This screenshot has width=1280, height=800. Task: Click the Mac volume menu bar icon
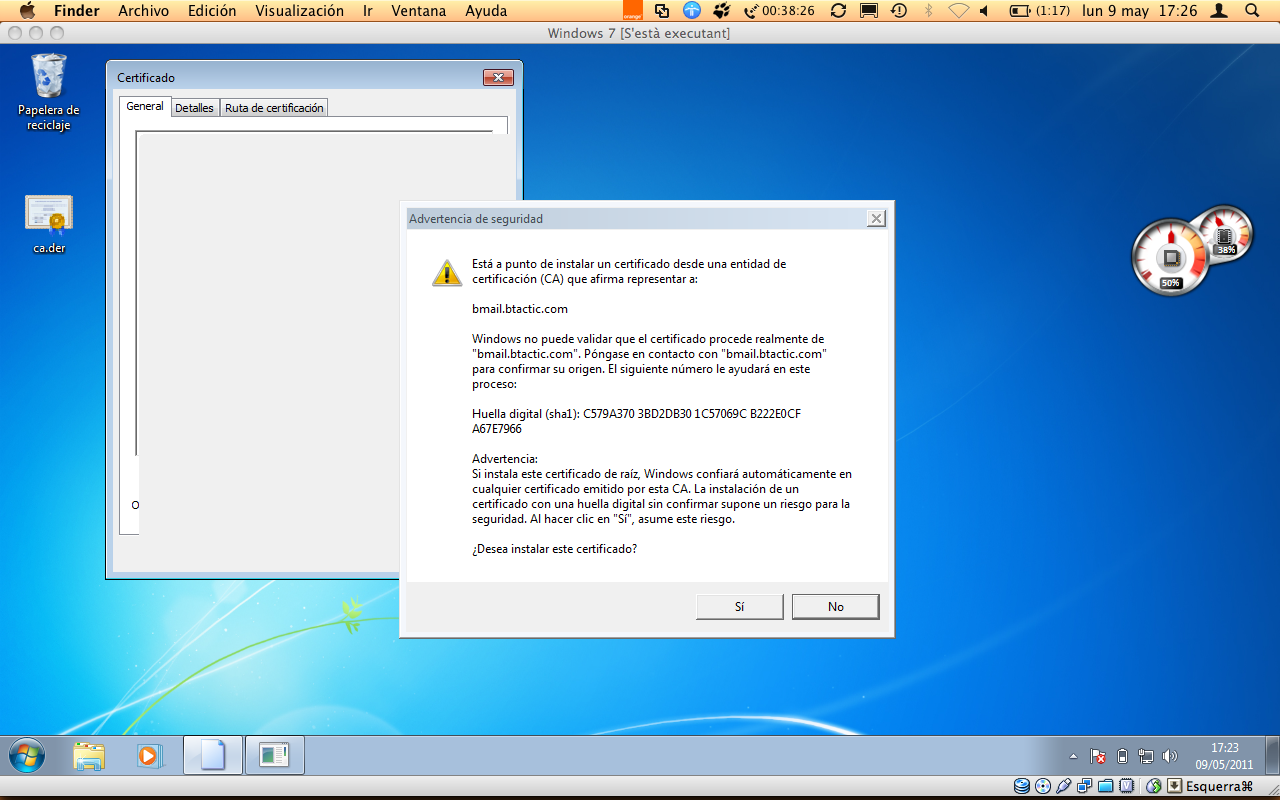coord(984,11)
